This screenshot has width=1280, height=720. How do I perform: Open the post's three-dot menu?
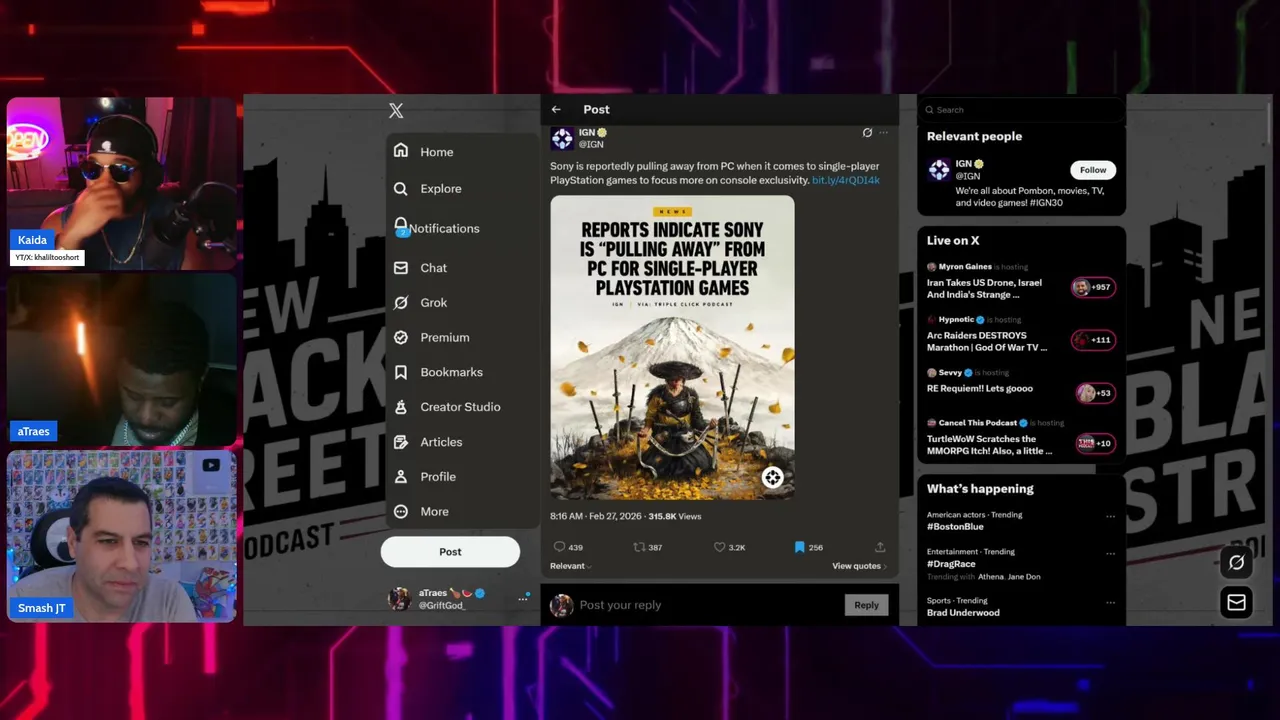click(883, 132)
